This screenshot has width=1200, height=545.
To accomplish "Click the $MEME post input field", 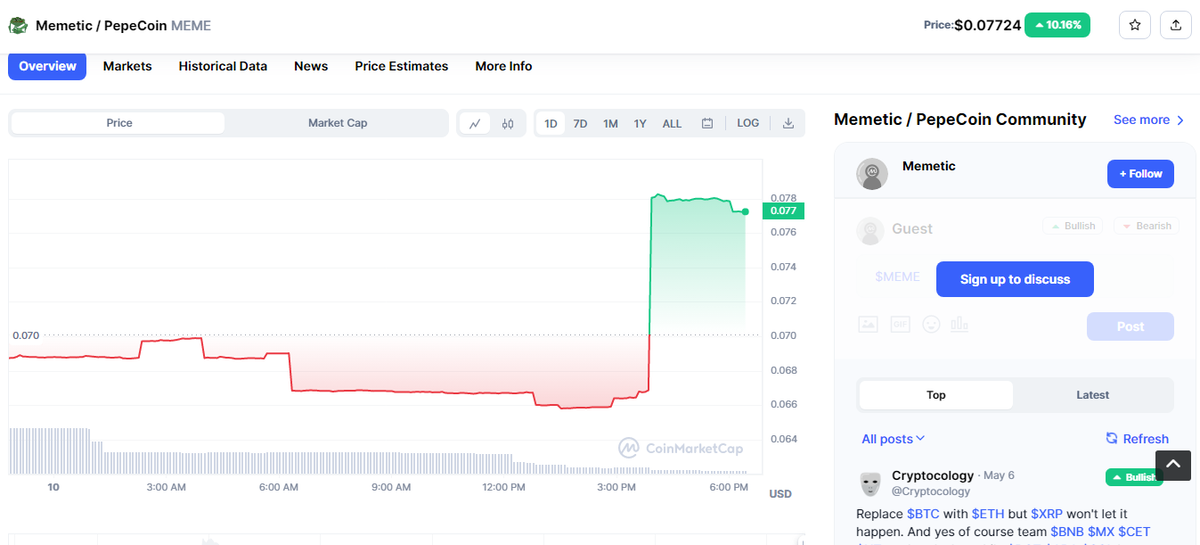I will pos(897,277).
